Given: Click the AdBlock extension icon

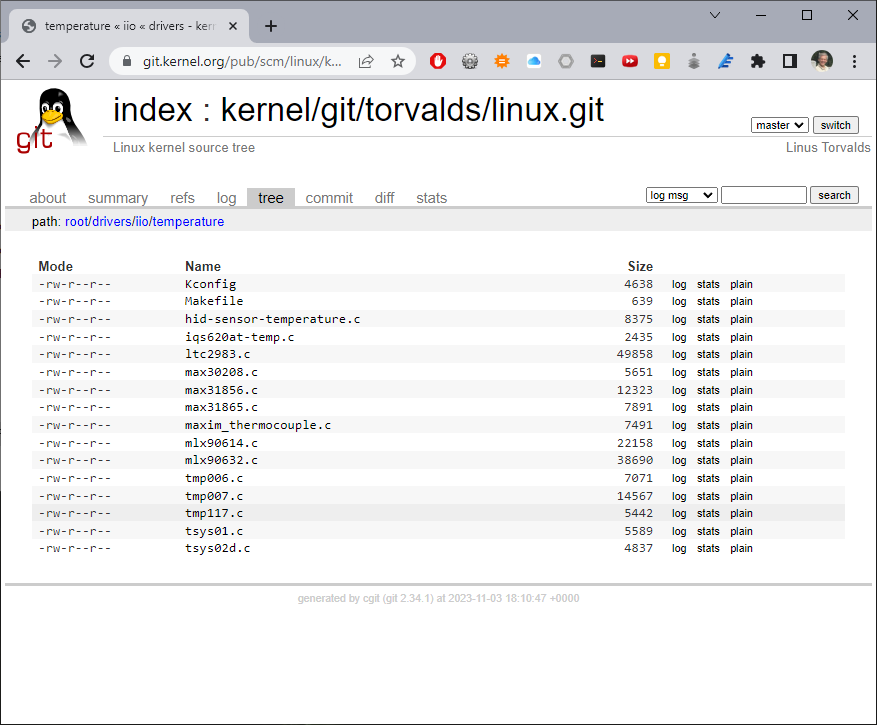Looking at the screenshot, I should pos(438,60).
